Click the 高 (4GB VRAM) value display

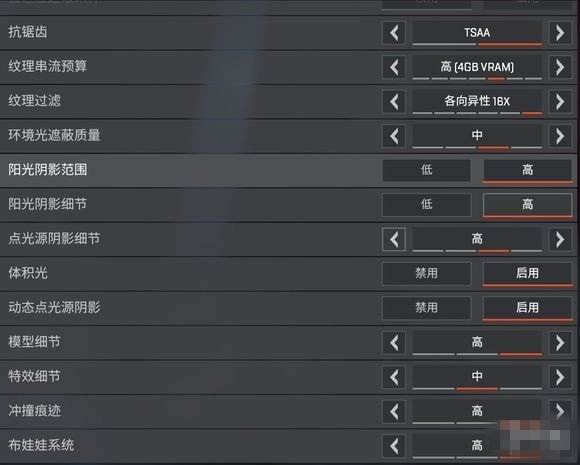tap(477, 67)
